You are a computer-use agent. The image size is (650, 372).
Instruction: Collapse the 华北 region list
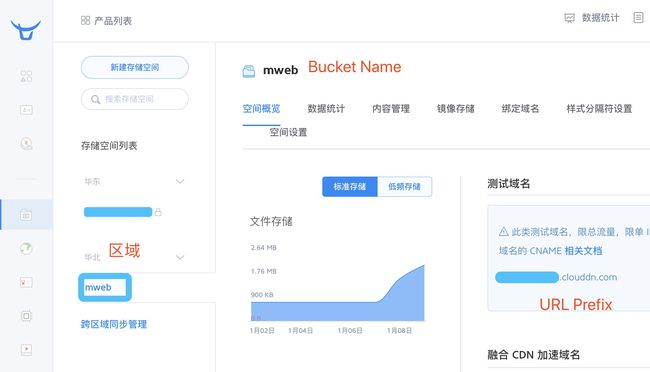(x=180, y=257)
